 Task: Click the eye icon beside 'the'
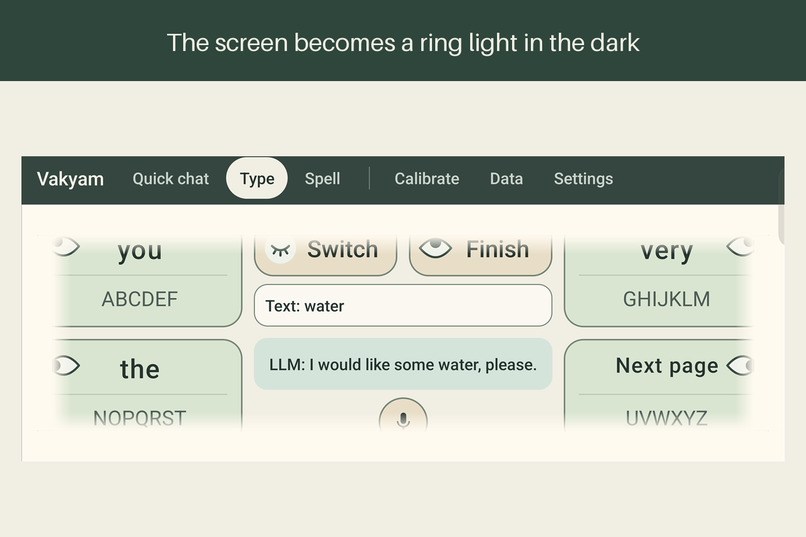click(67, 366)
